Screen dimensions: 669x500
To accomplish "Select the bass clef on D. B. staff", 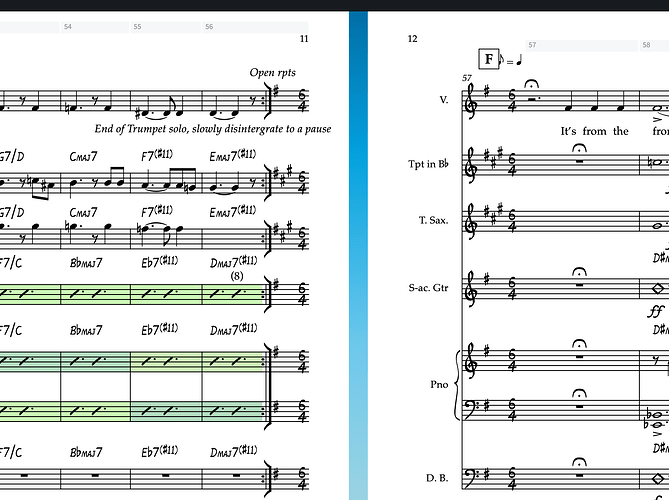I will click(471, 477).
